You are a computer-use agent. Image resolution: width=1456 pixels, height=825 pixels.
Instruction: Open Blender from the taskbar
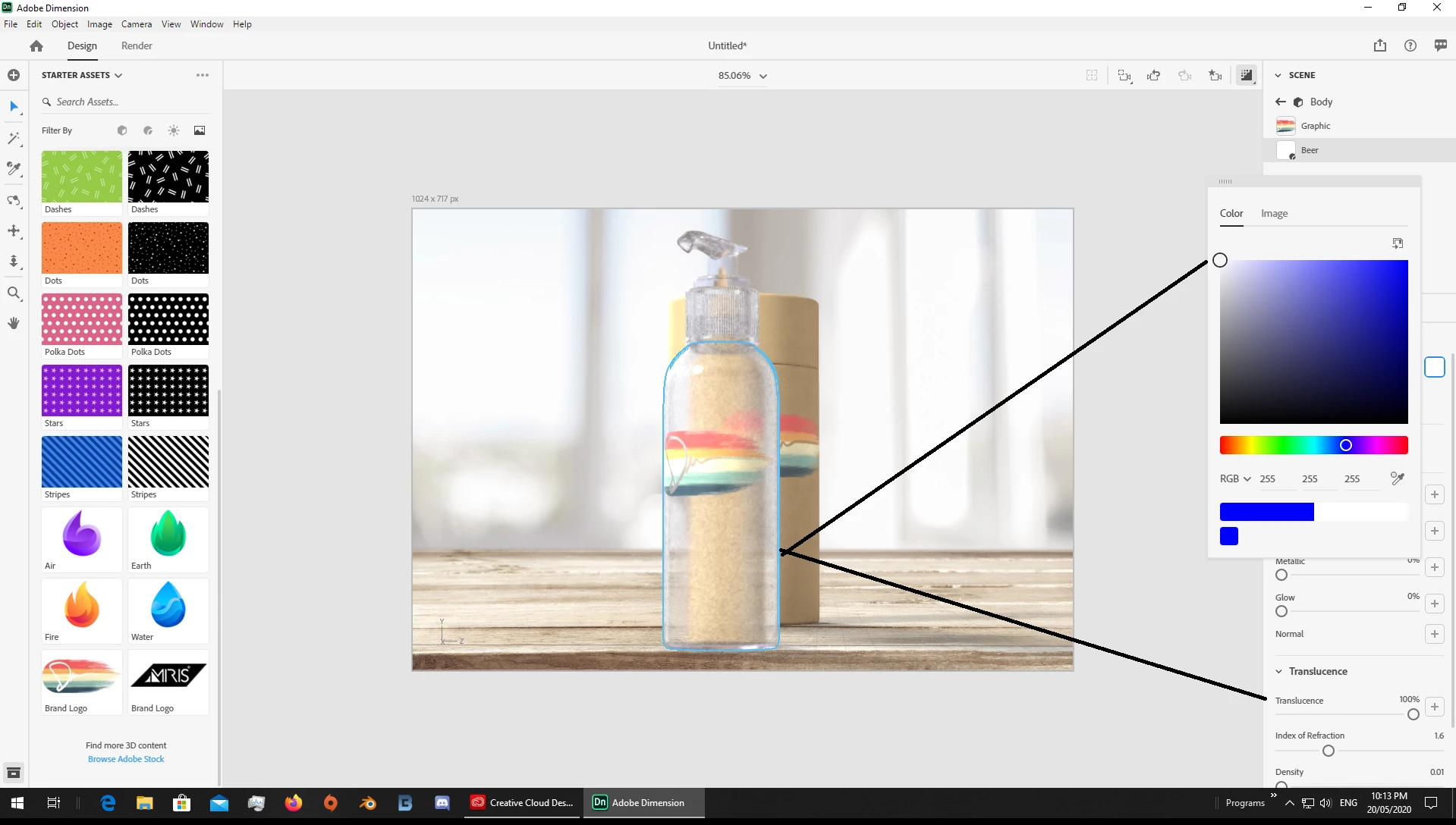coord(368,803)
